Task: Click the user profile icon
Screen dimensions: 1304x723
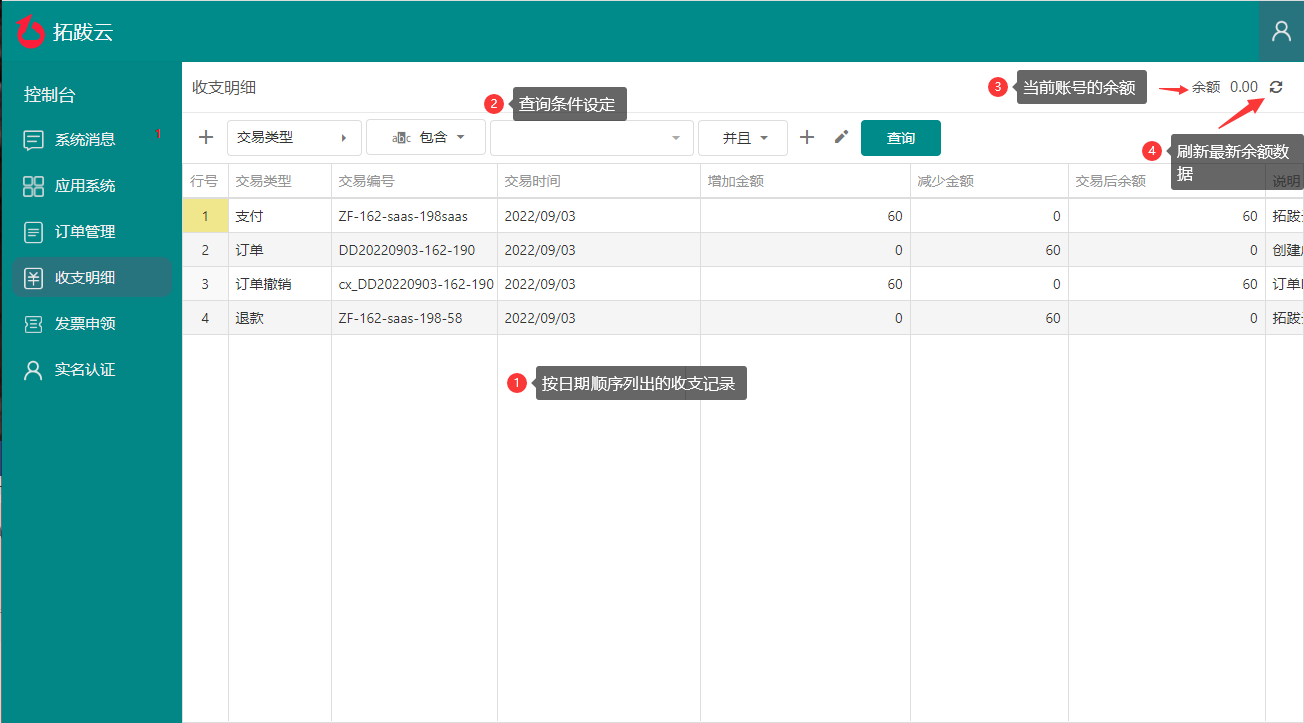Action: (x=1281, y=31)
